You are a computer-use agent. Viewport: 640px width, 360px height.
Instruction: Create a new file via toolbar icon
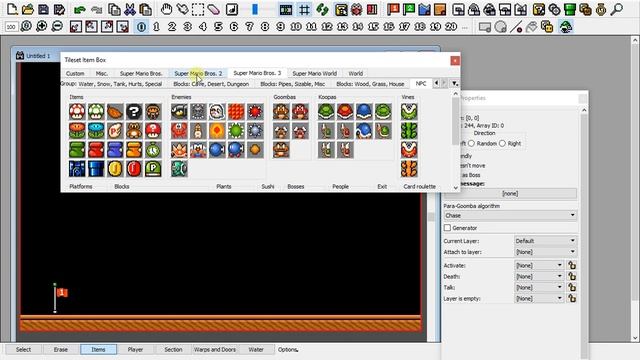click(12, 9)
